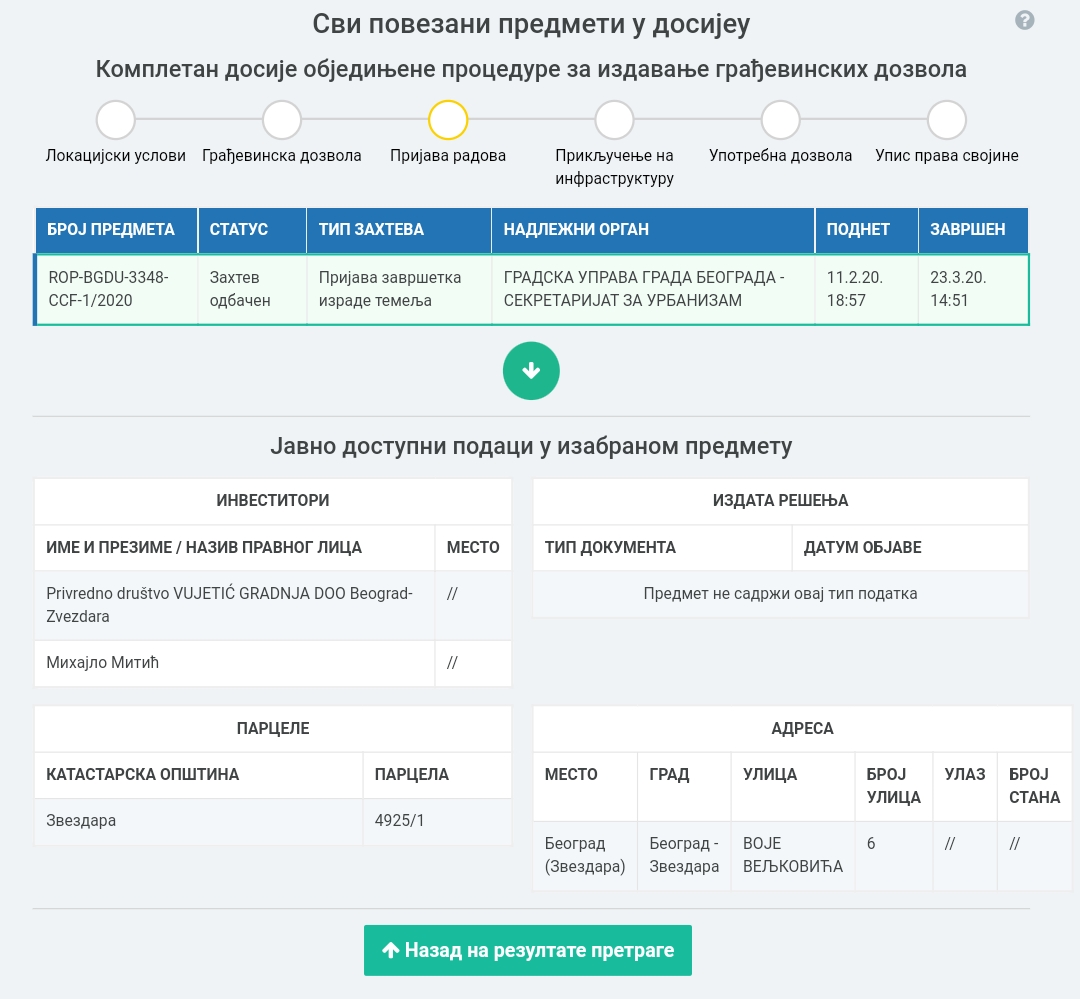
Task: Click the БРОЈ ПРЕДМЕТА column header
Action: click(116, 229)
